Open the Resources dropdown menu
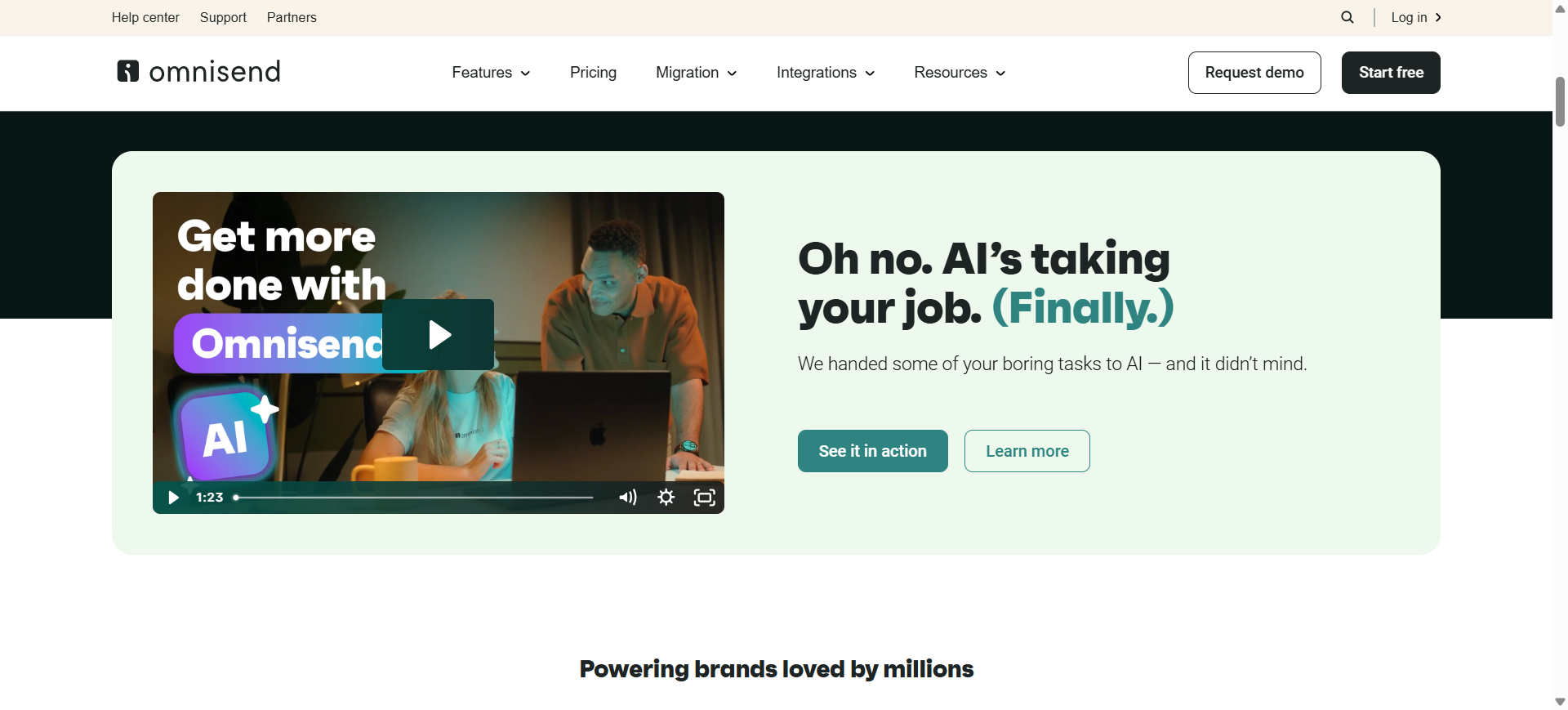 pyautogui.click(x=960, y=73)
